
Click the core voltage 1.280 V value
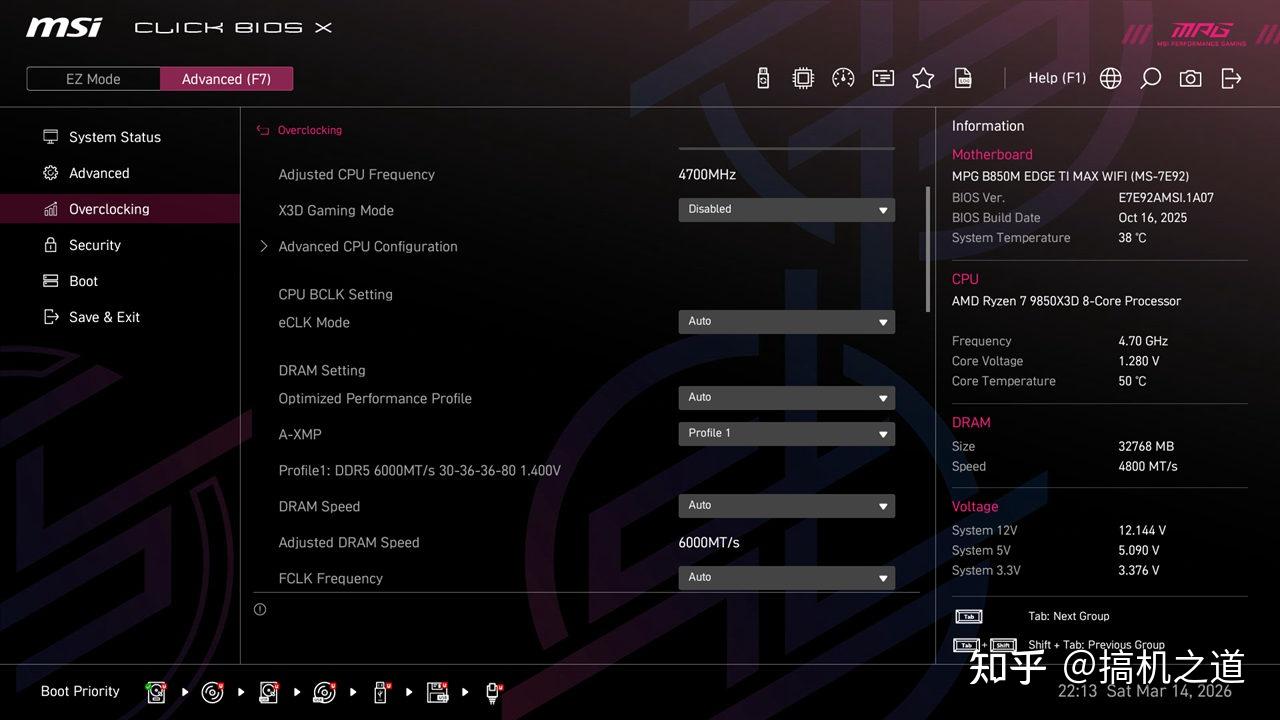(x=1139, y=361)
